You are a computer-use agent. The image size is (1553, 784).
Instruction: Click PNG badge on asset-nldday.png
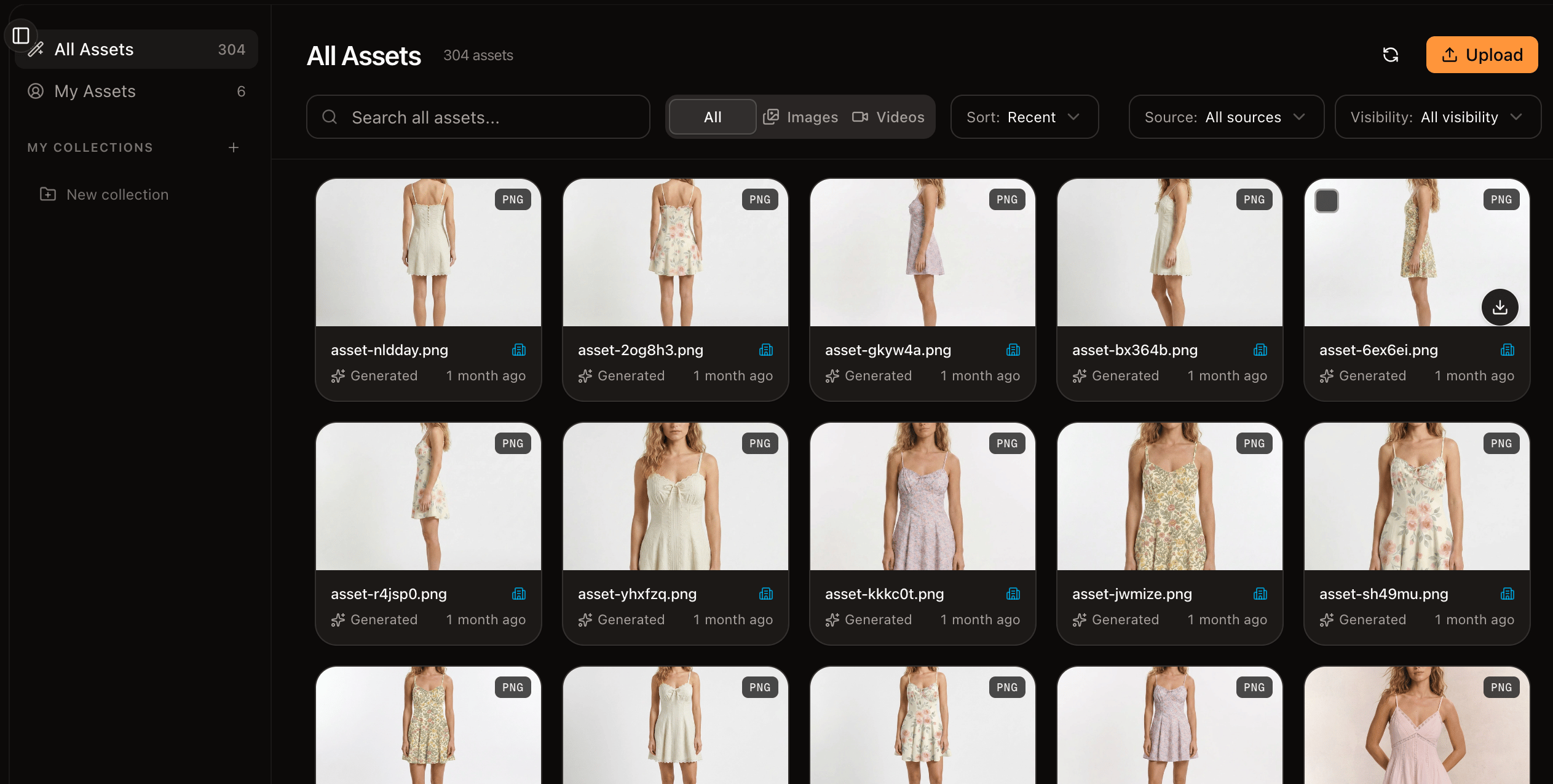pyautogui.click(x=513, y=199)
